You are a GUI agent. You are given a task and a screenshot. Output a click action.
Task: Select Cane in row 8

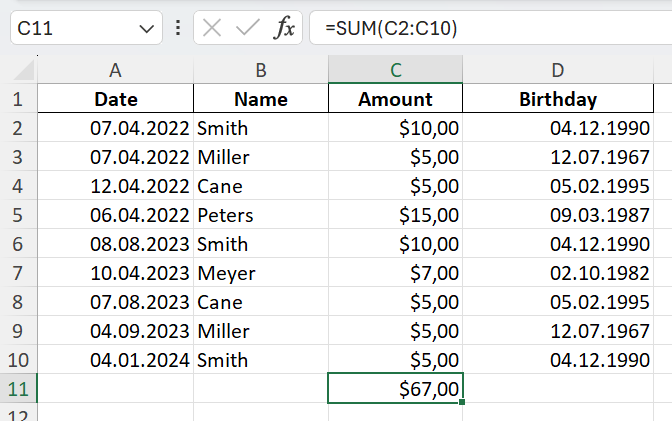[x=261, y=302]
